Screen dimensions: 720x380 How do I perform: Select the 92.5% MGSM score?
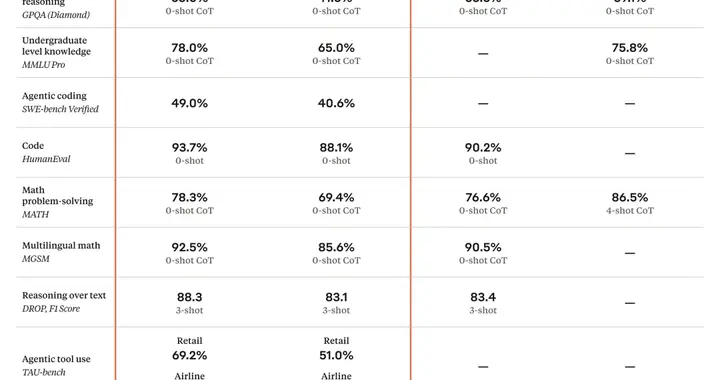point(189,247)
